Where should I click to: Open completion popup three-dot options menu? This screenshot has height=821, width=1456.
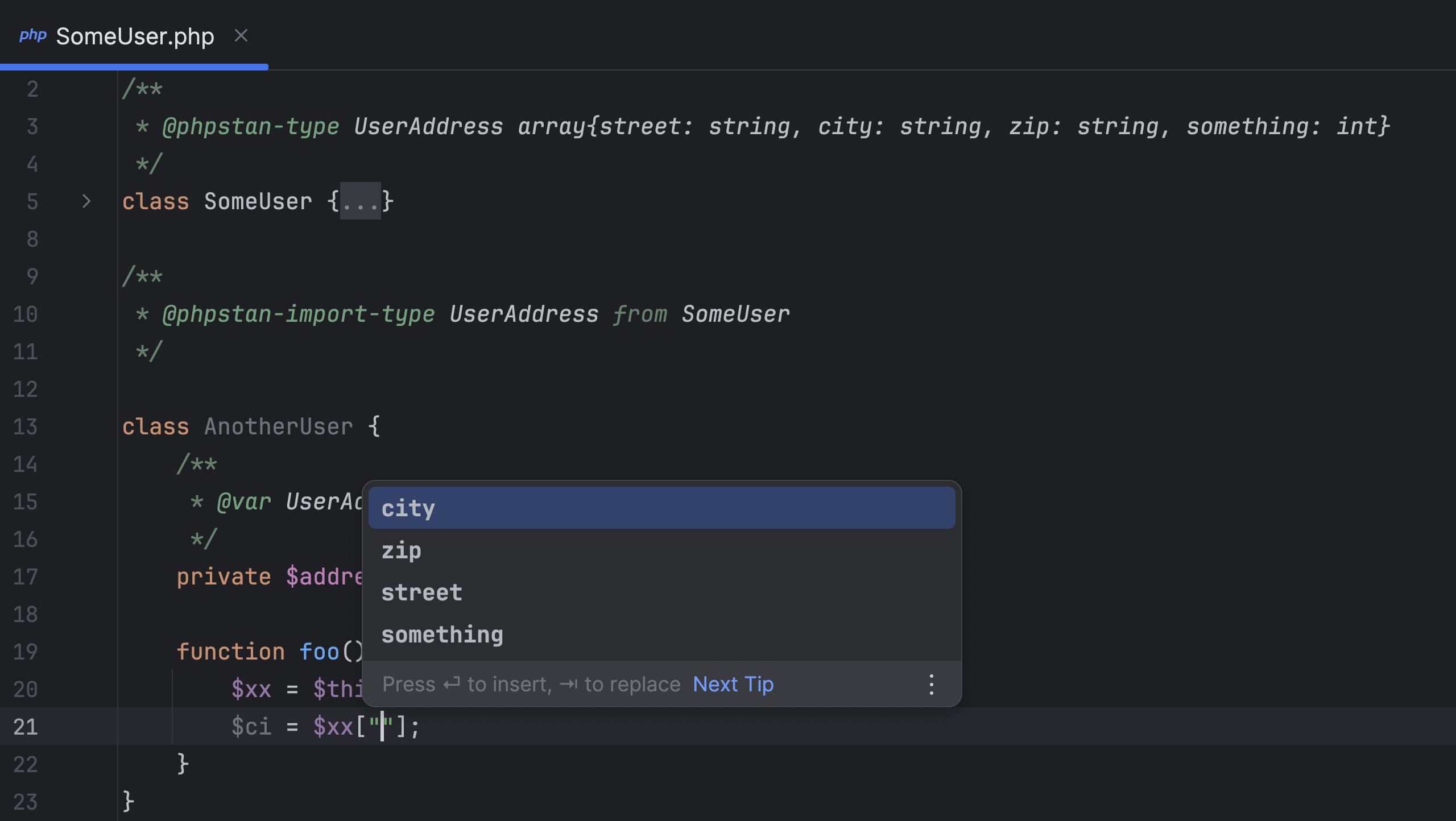pyautogui.click(x=931, y=685)
